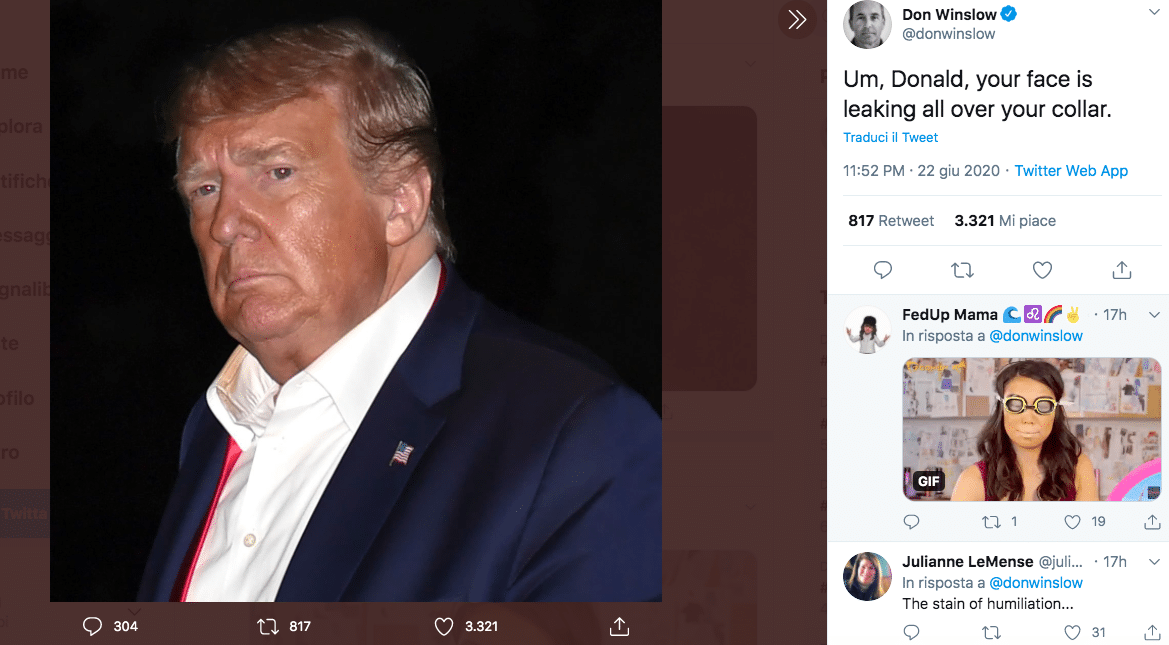
Task: Open the share icon on the main tweet
Action: point(1121,270)
